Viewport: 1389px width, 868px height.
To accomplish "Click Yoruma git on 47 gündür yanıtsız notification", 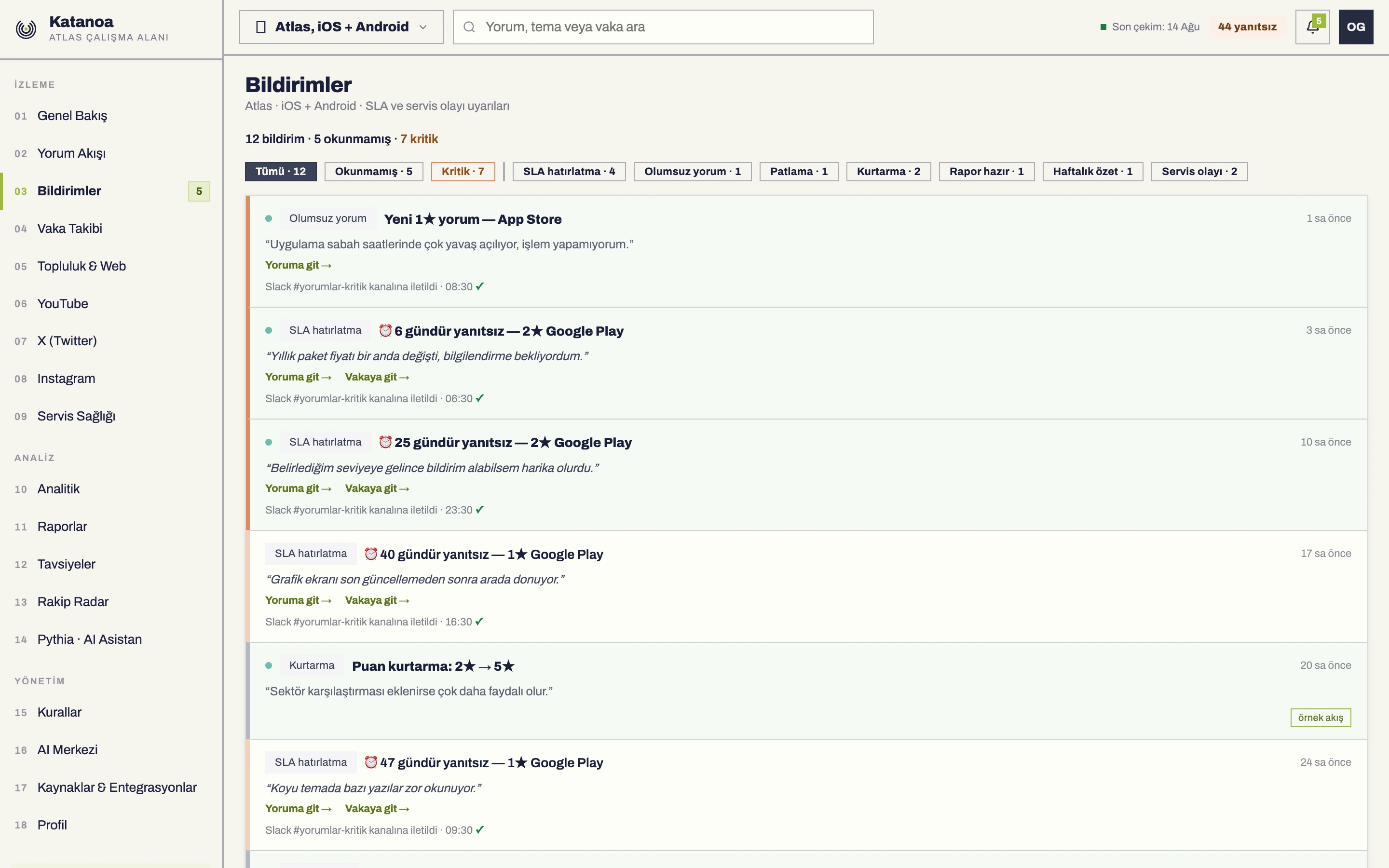I will pos(299,809).
